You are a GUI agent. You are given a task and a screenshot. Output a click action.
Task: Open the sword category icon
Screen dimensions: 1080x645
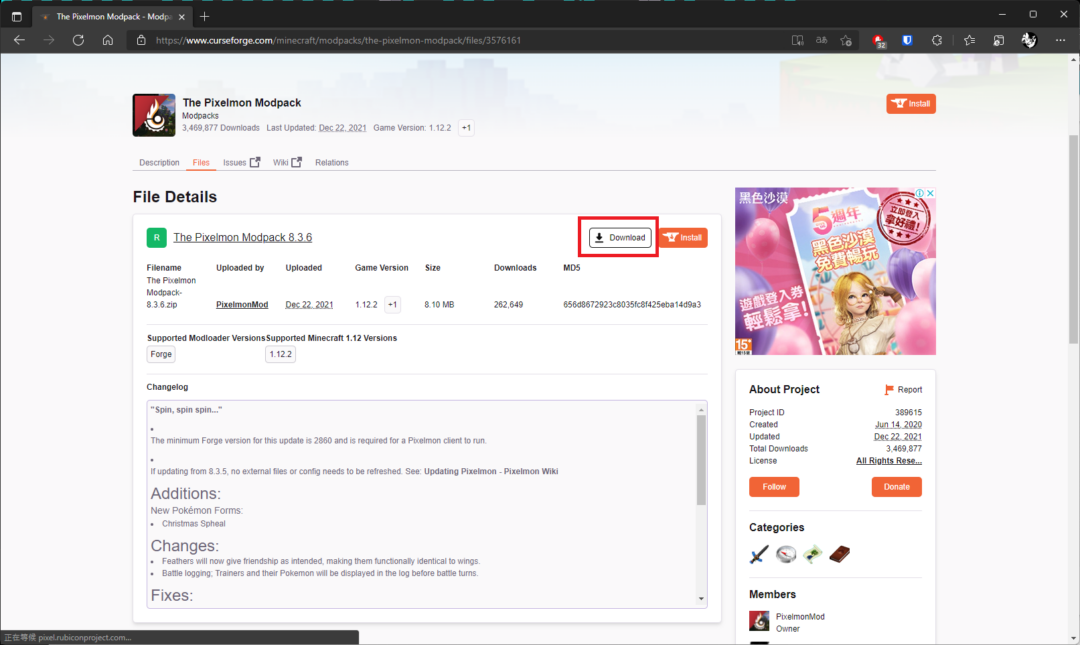pos(759,554)
